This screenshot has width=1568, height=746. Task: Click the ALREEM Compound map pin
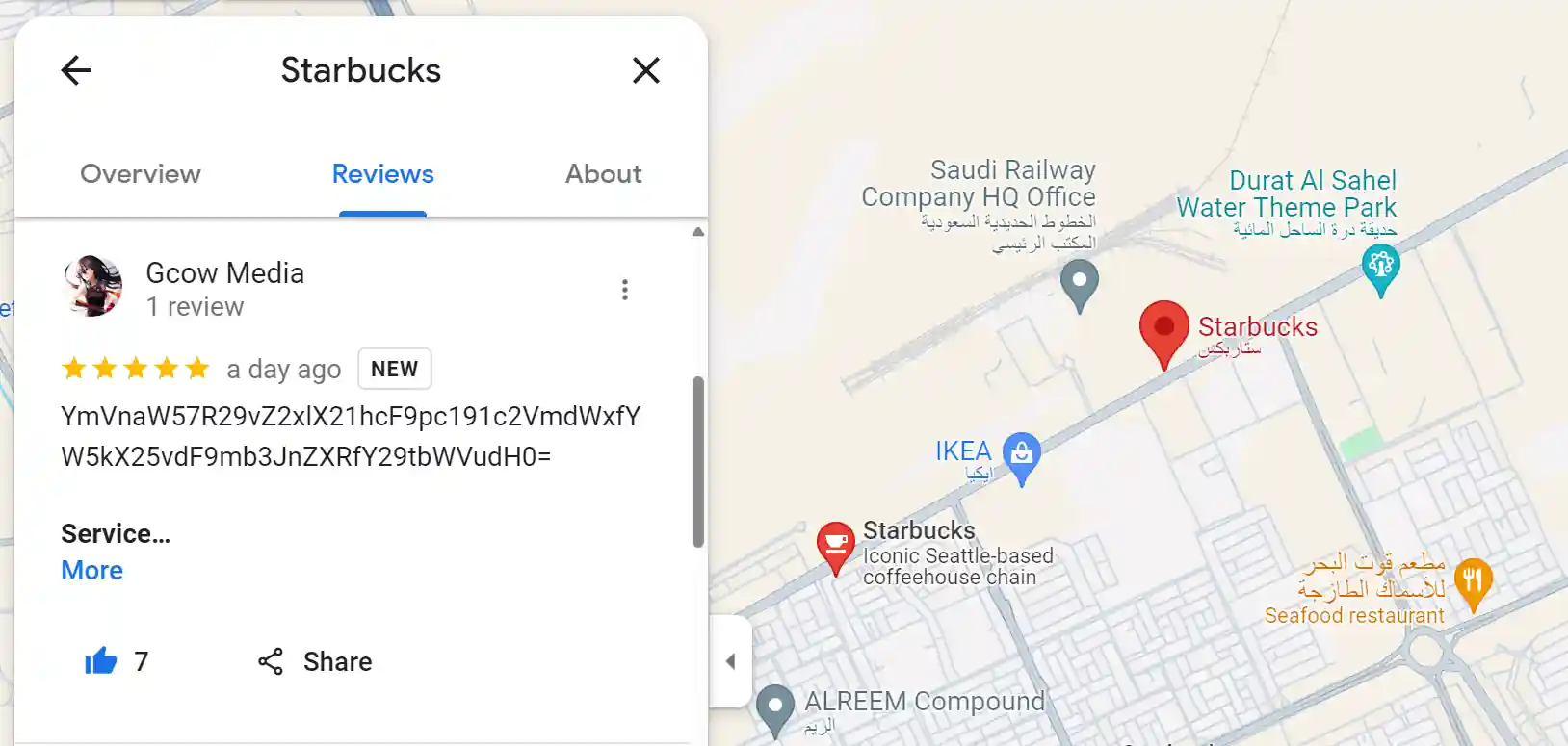click(775, 707)
